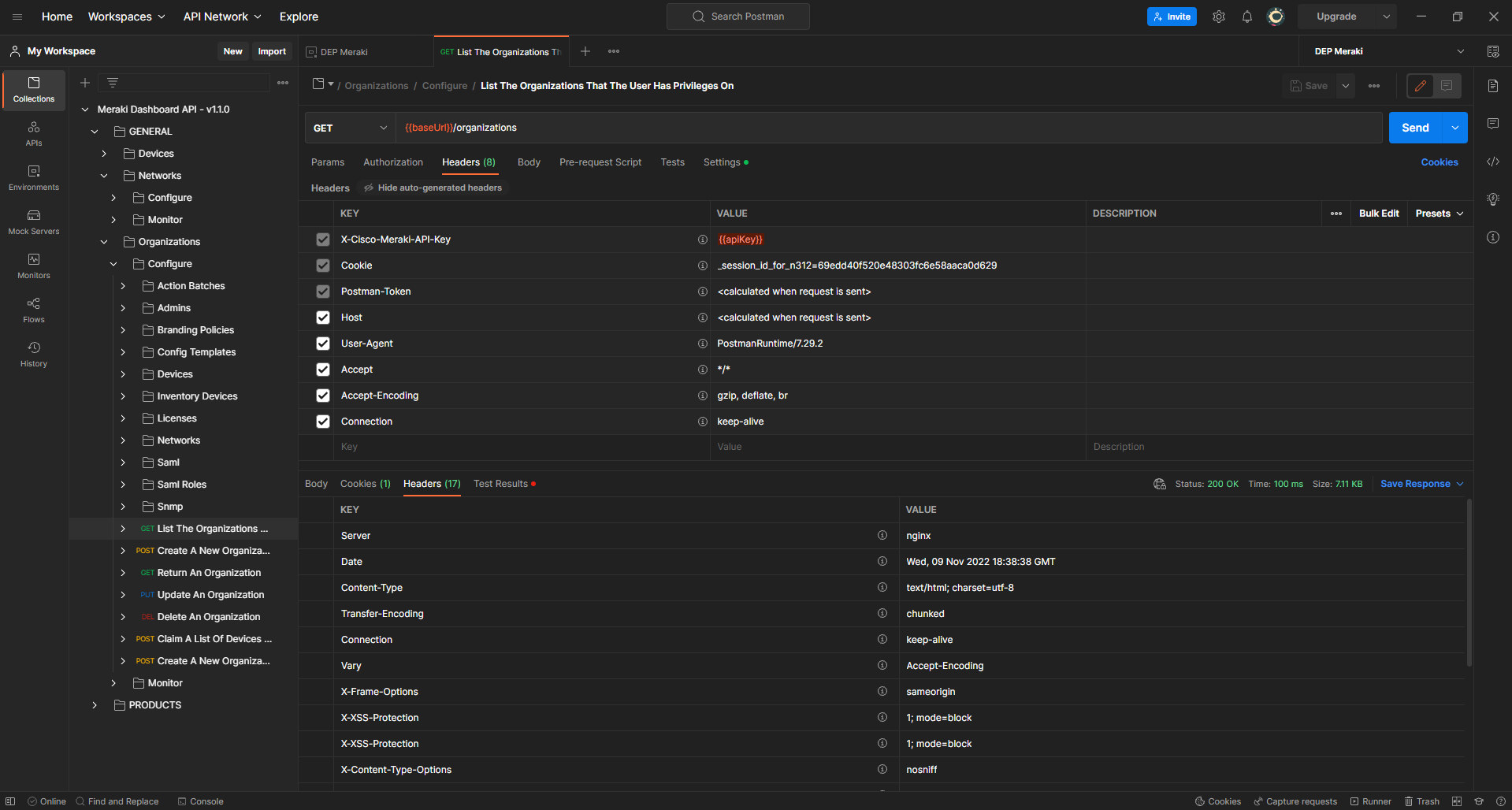Open the environment quick look icon
Image resolution: width=1512 pixels, height=810 pixels.
(1493, 51)
